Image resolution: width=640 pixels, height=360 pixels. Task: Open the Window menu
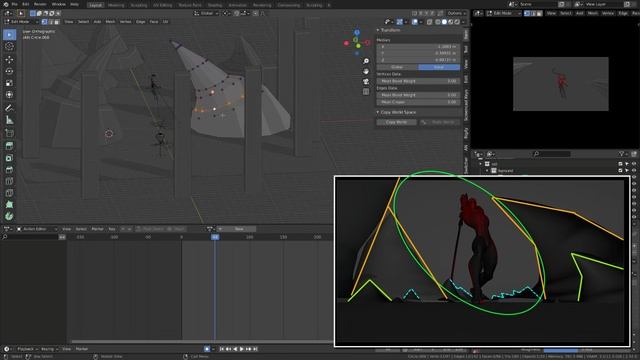tap(58, 4)
